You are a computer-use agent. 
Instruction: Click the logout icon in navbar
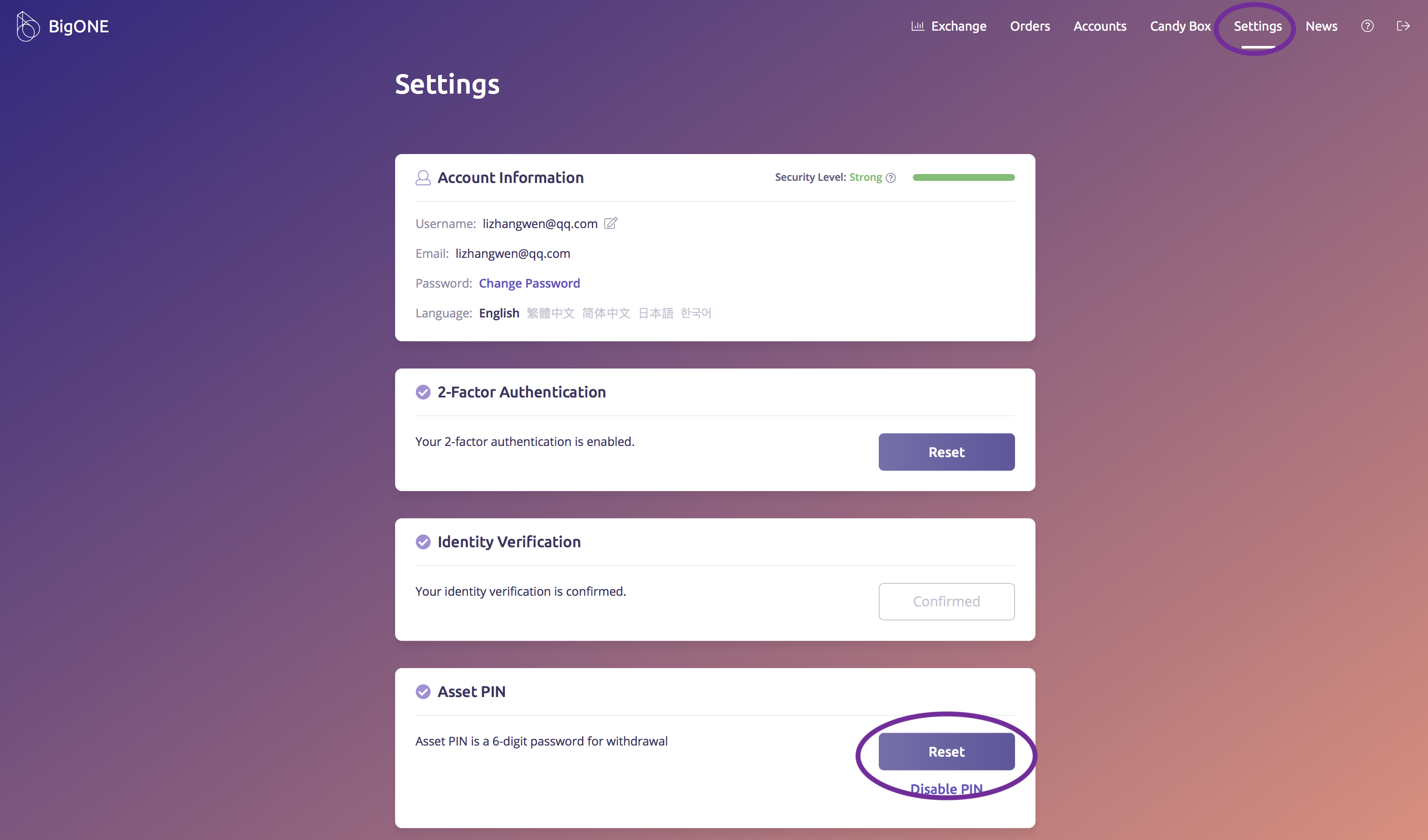pyautogui.click(x=1402, y=26)
